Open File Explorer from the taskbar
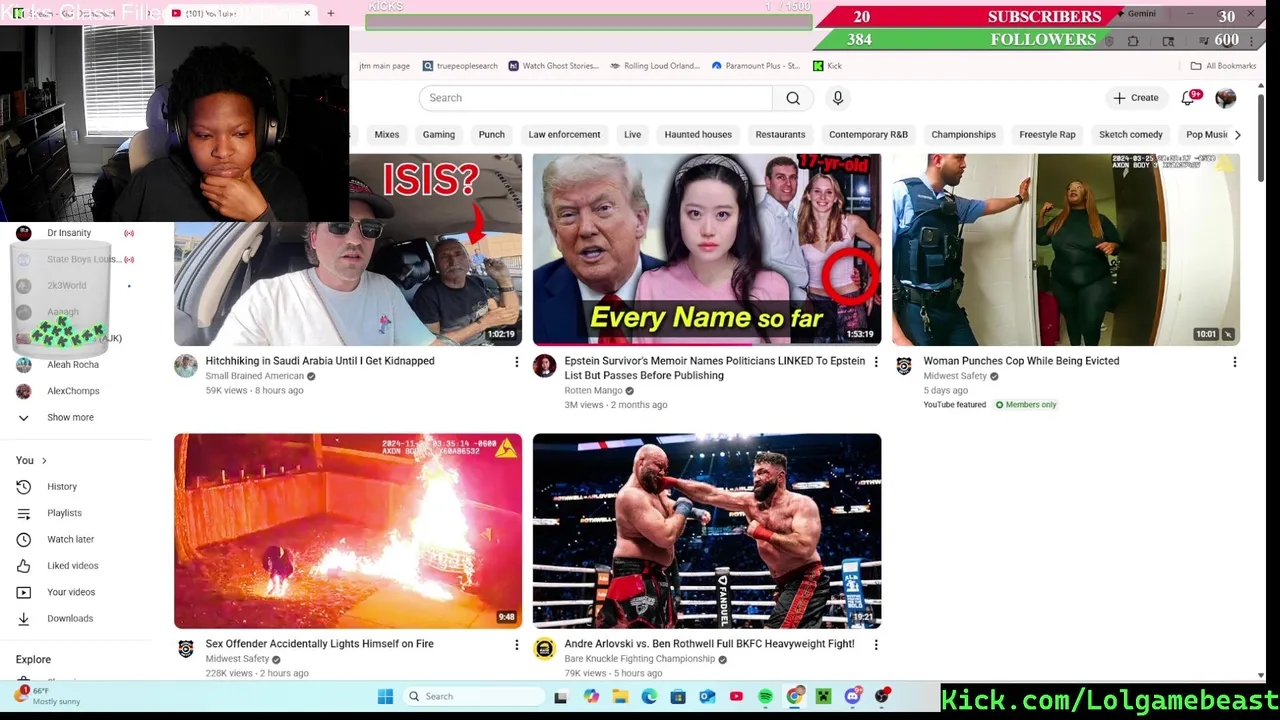 point(620,697)
